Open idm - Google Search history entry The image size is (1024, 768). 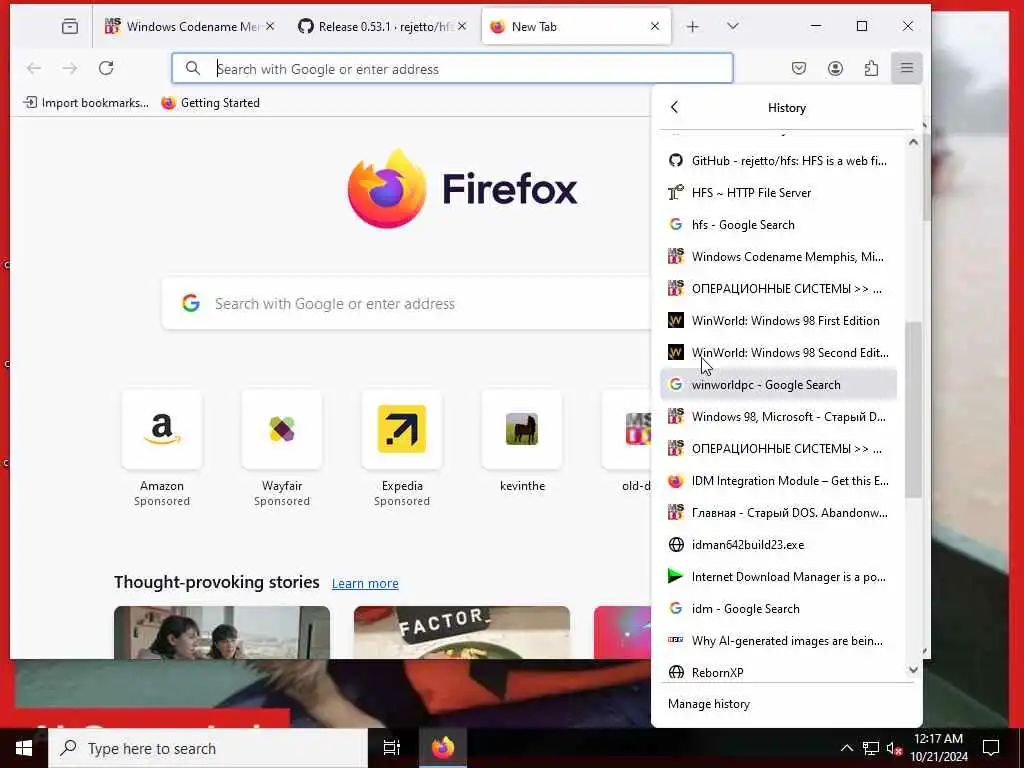point(778,609)
